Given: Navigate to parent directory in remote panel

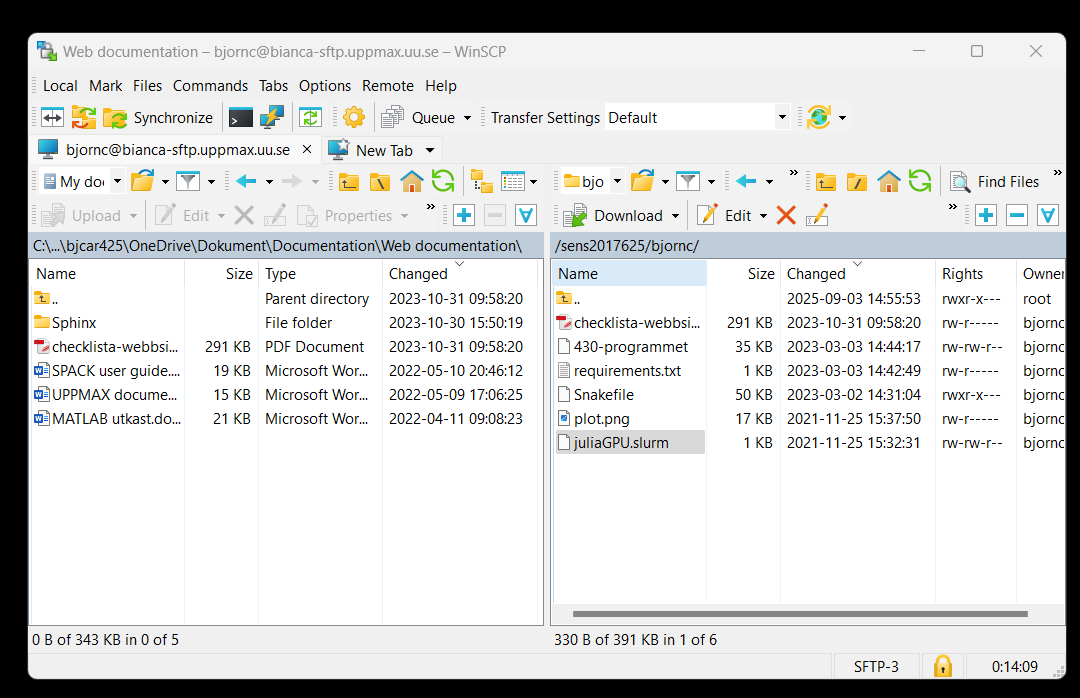Looking at the screenshot, I should [826, 181].
